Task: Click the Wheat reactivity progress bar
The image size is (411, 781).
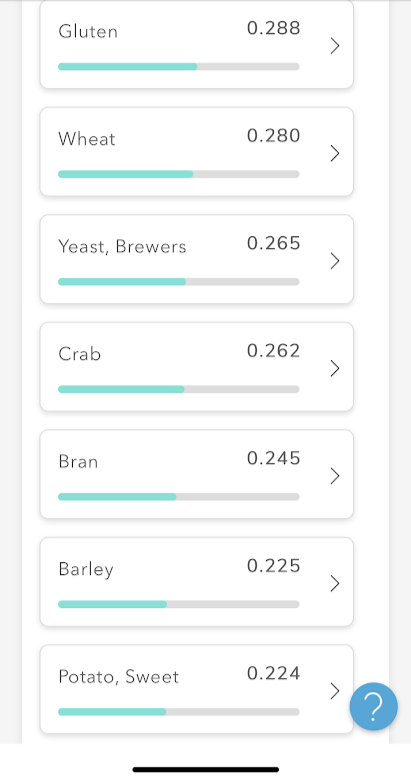Action: click(x=178, y=174)
